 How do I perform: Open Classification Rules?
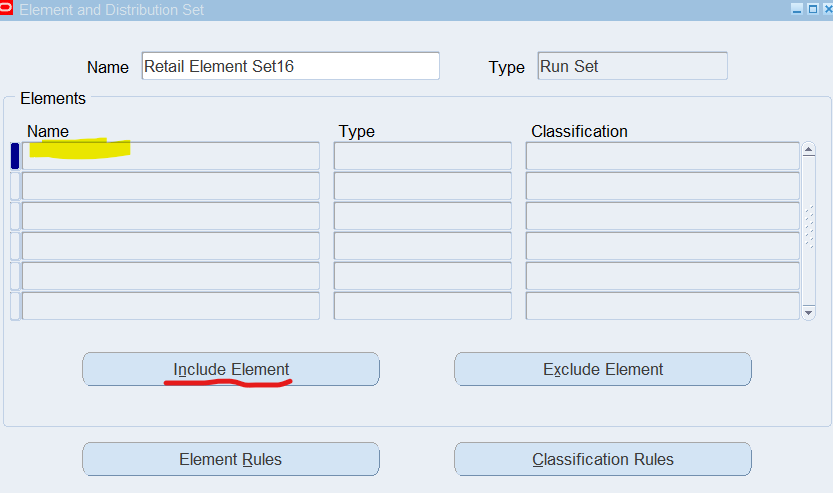602,459
